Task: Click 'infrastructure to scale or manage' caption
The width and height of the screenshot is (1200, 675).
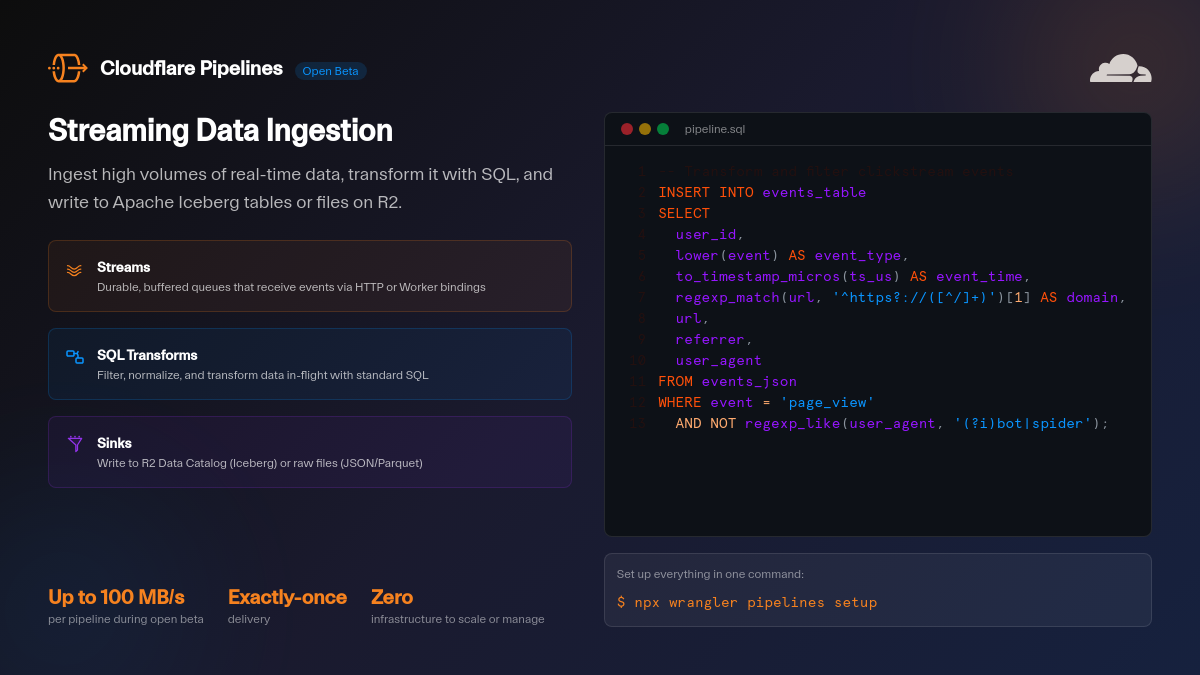Action: 458,619
